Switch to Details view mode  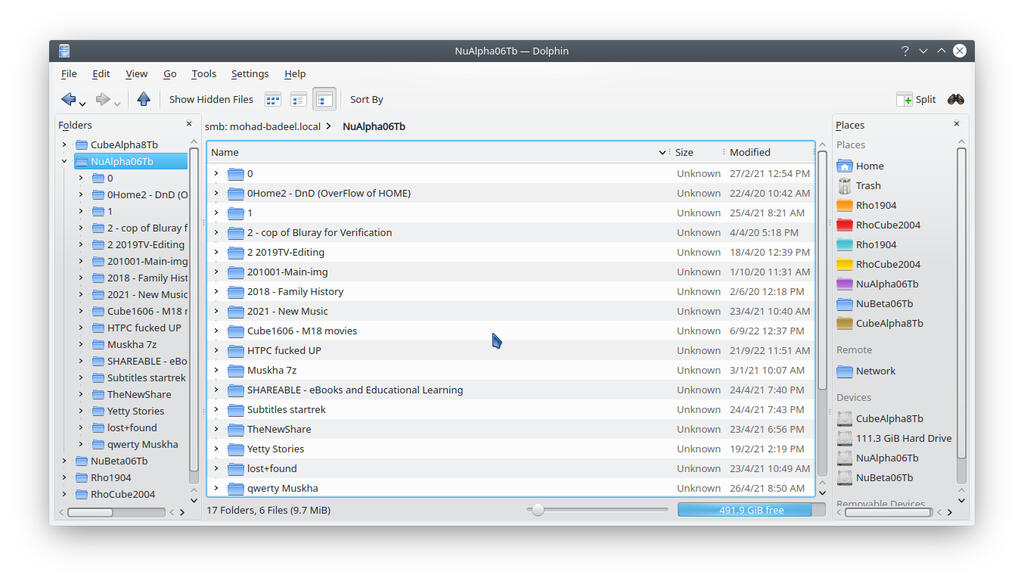pyautogui.click(x=324, y=100)
